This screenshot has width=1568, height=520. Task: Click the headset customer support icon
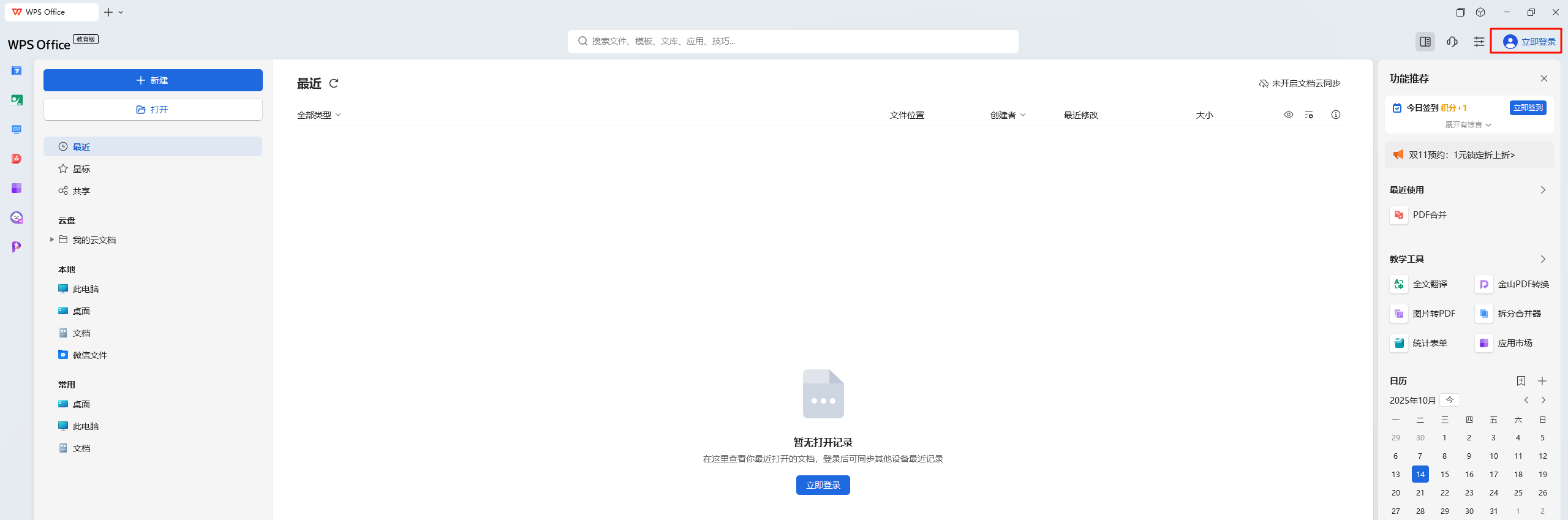pyautogui.click(x=1452, y=42)
